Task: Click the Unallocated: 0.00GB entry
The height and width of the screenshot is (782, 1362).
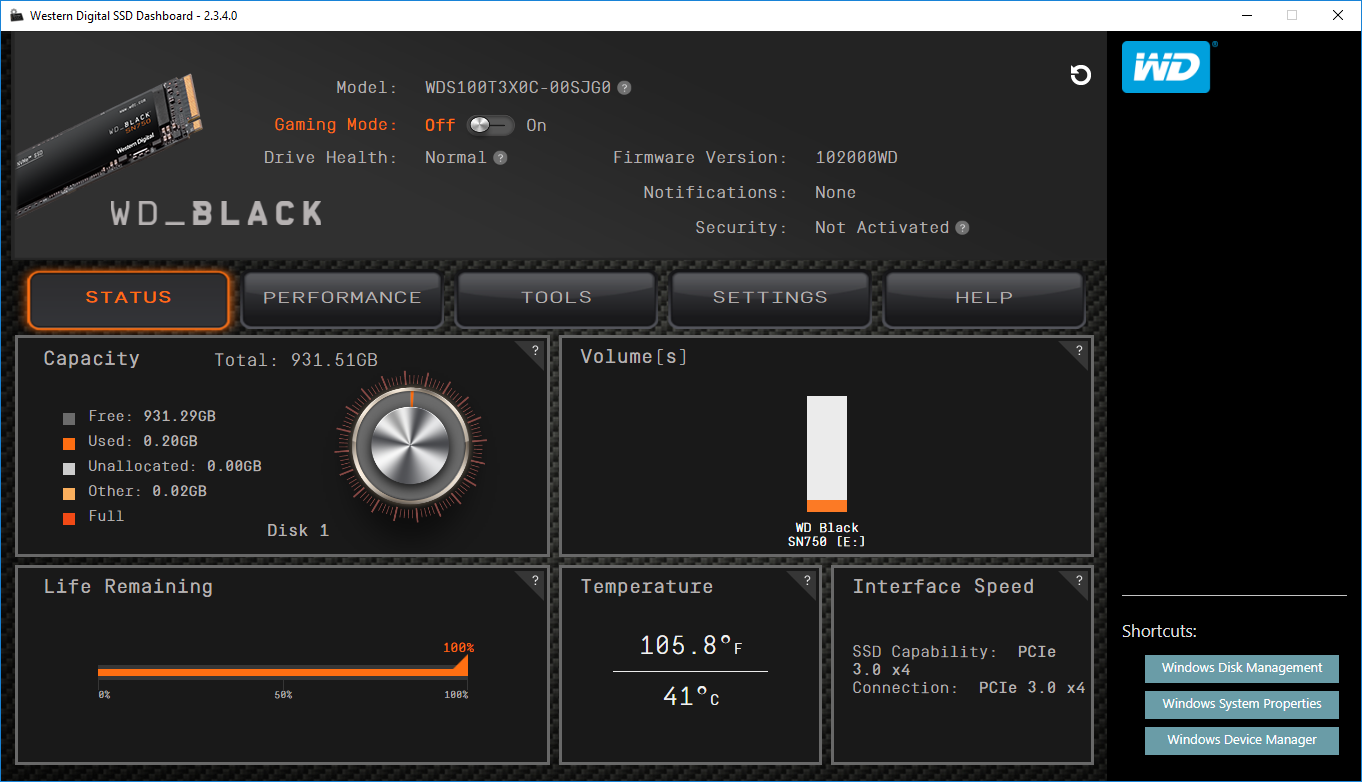Action: click(175, 467)
